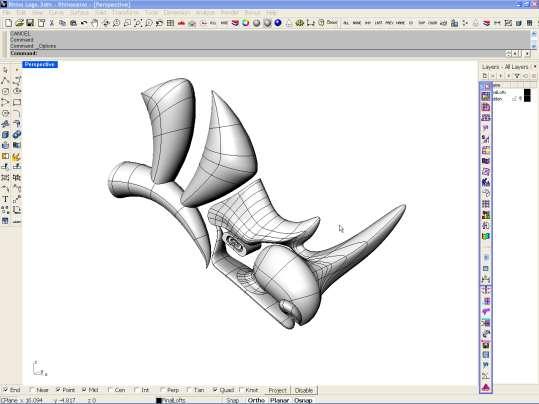Click the green globe icon in the toolbar

[300, 23]
